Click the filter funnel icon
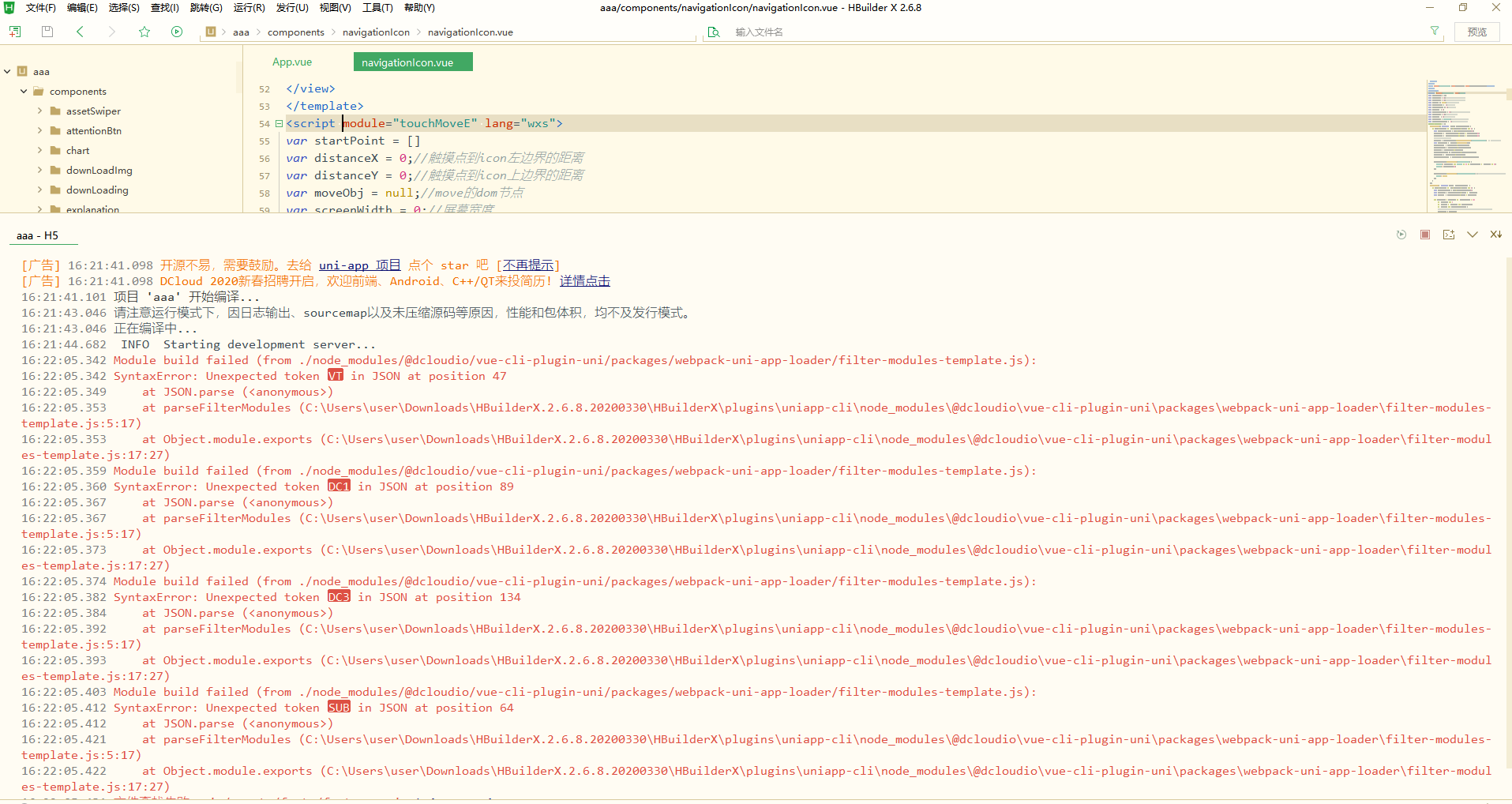1512x804 pixels. click(x=1435, y=32)
